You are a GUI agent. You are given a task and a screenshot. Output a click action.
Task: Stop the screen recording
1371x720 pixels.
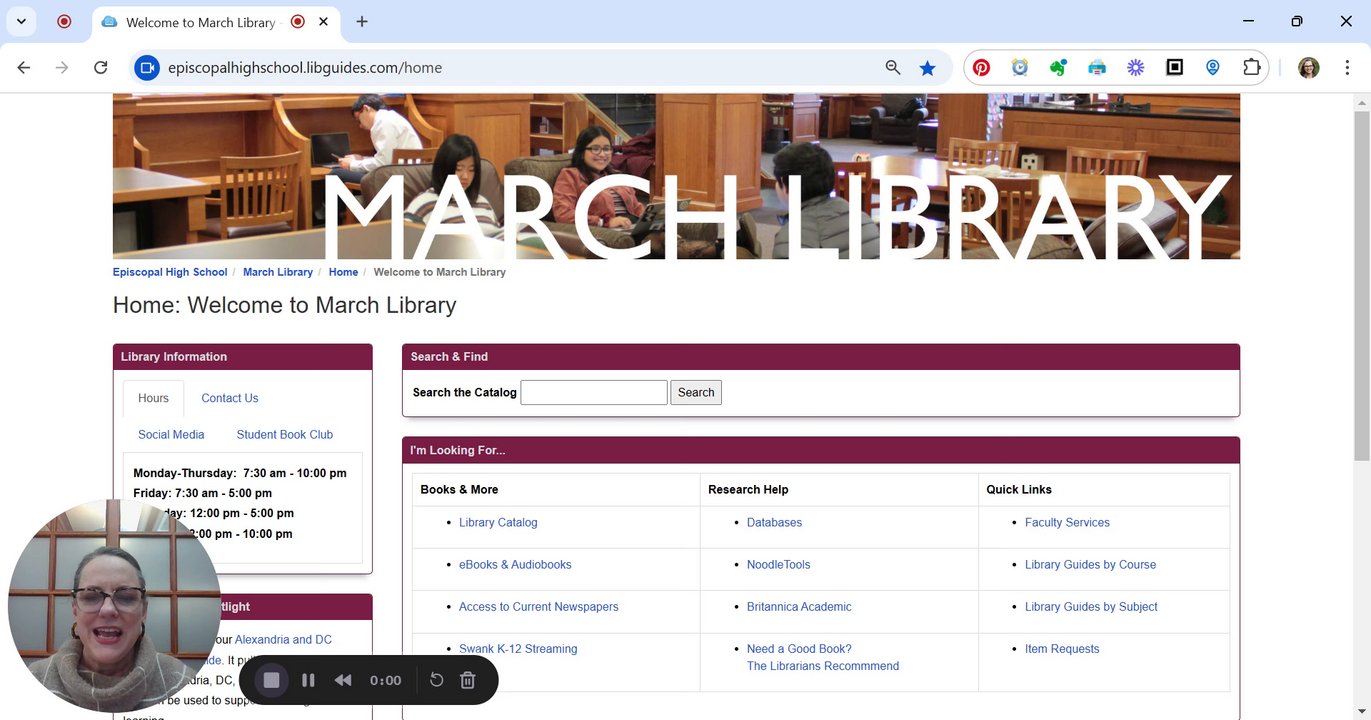271,680
